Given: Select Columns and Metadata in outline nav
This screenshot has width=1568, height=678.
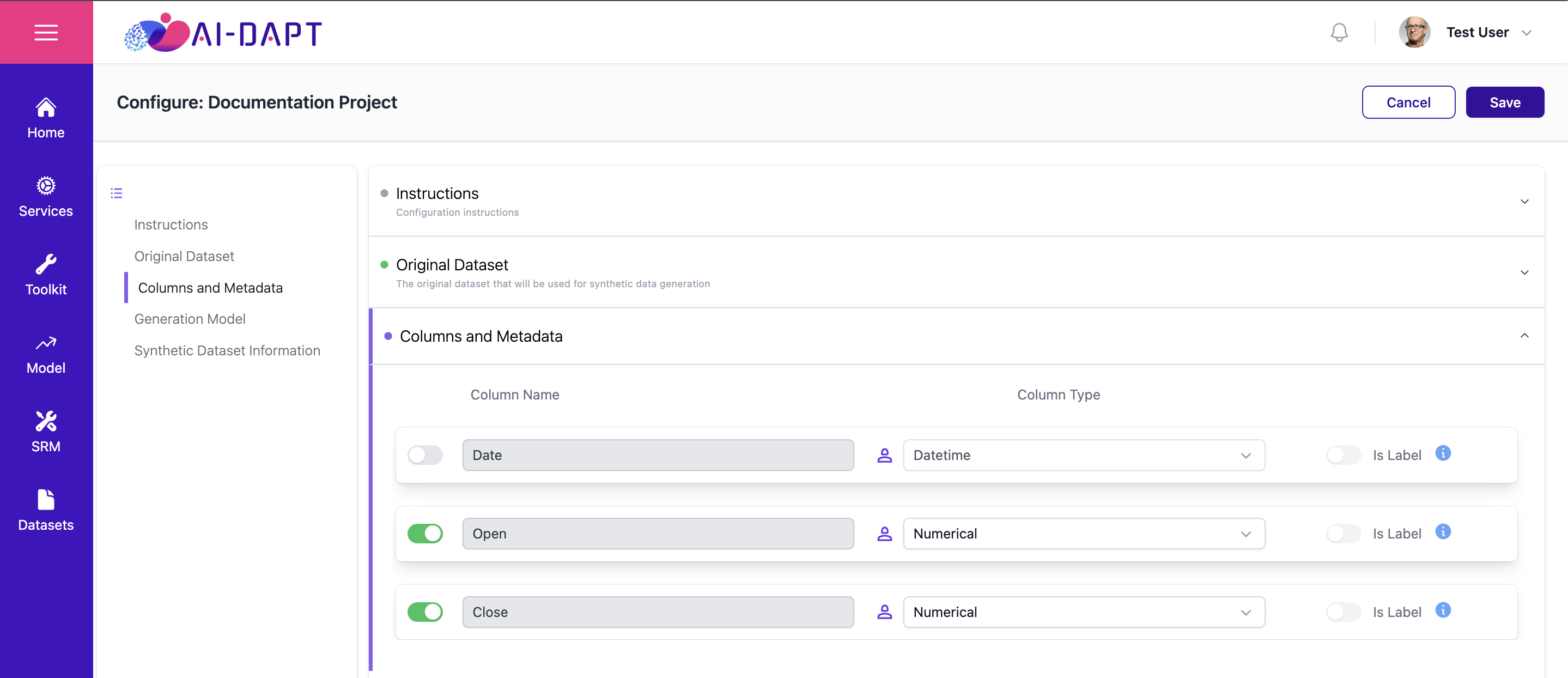Looking at the screenshot, I should pyautogui.click(x=210, y=288).
